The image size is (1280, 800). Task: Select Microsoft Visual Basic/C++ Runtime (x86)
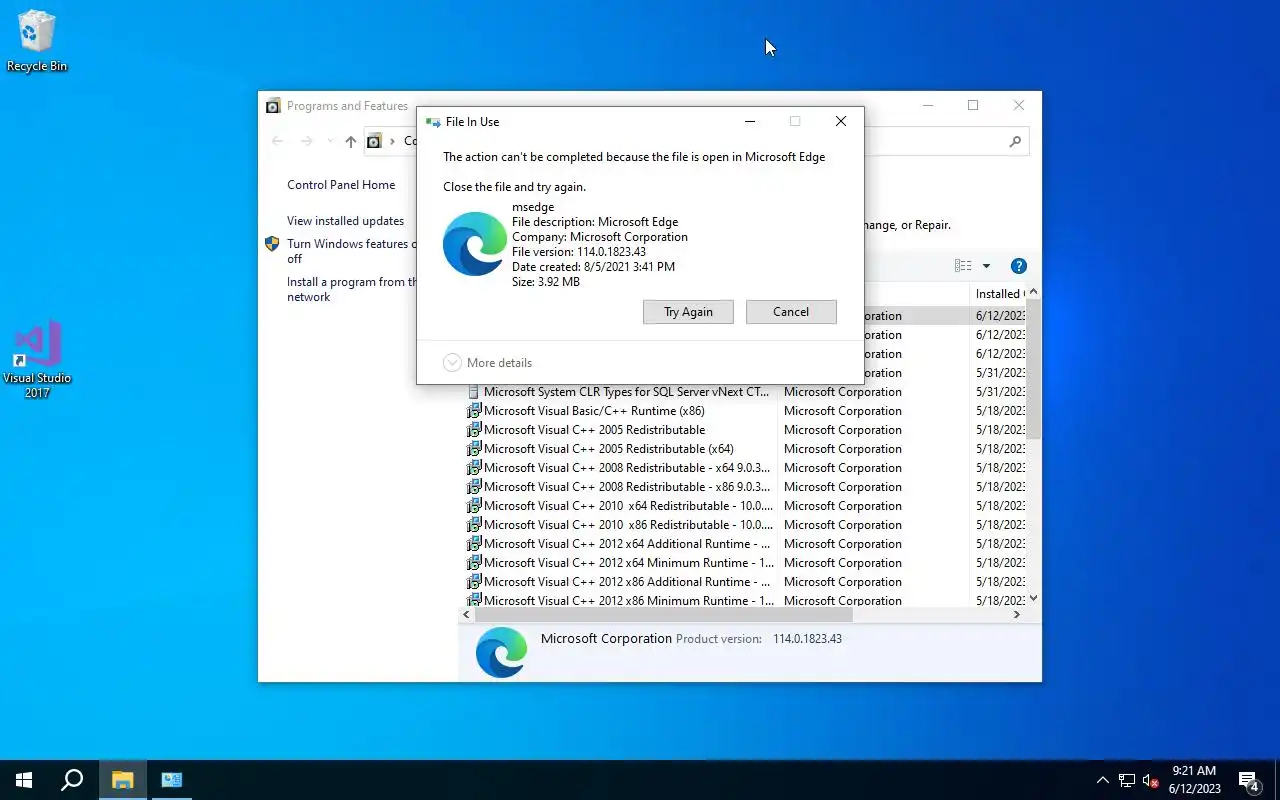745,411
